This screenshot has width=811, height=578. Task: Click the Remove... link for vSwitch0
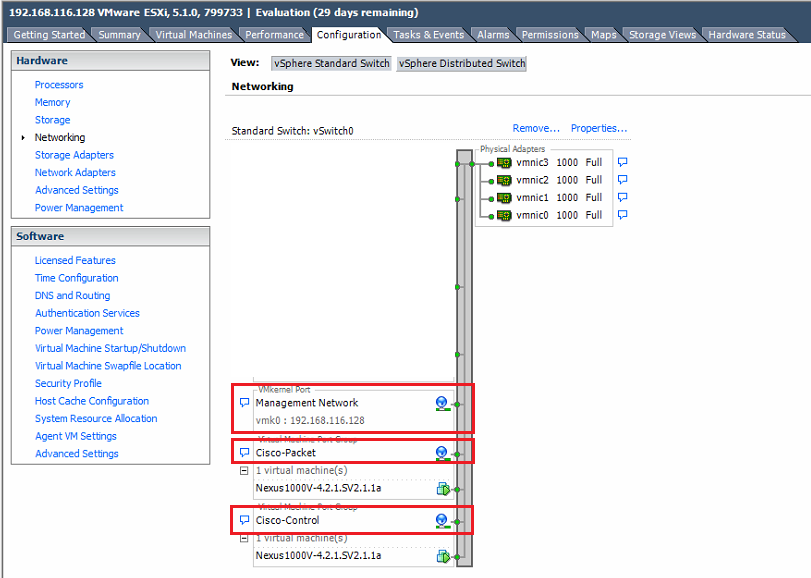tap(536, 128)
